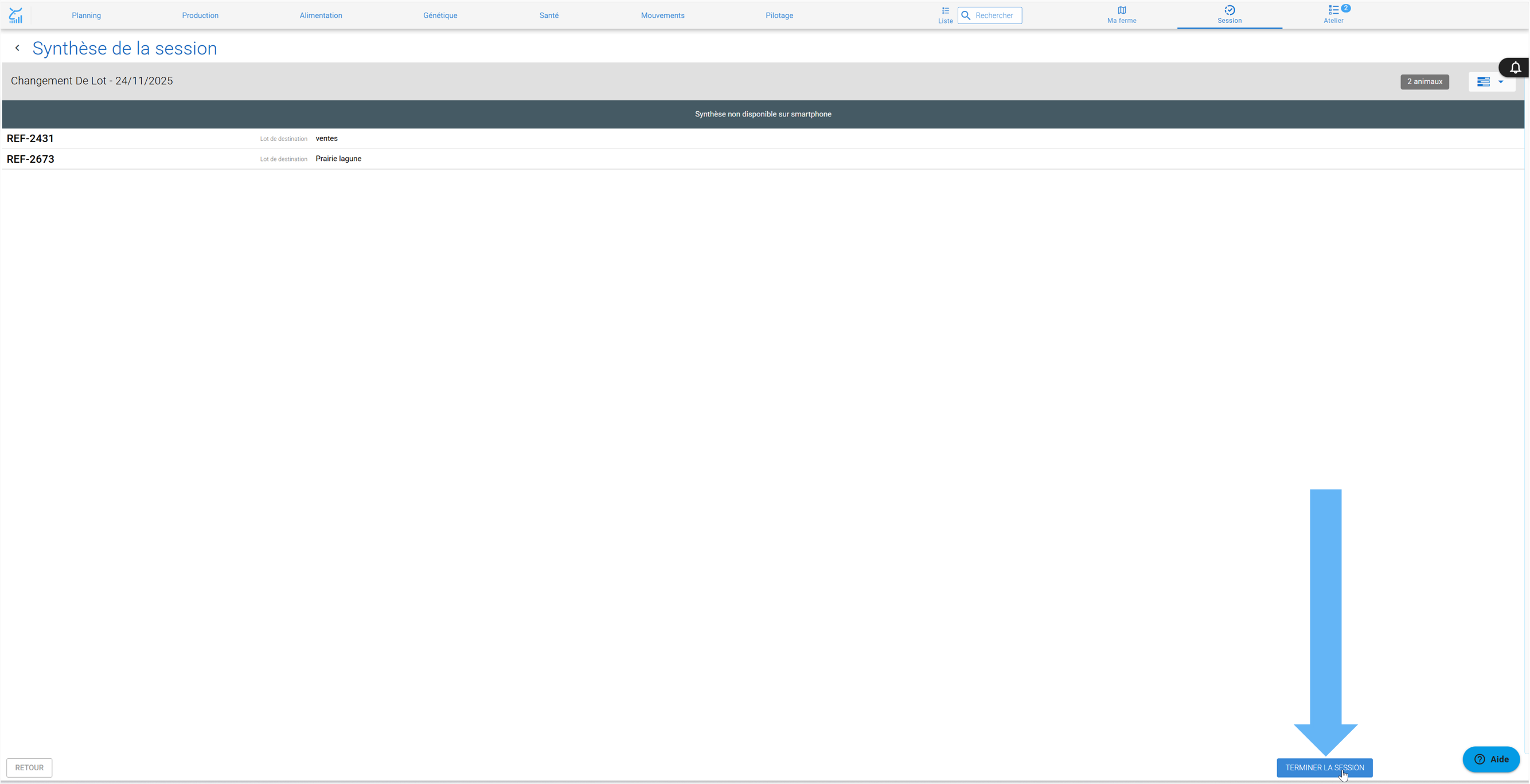1530x784 pixels.
Task: Go back using the title chevron
Action: [x=17, y=48]
